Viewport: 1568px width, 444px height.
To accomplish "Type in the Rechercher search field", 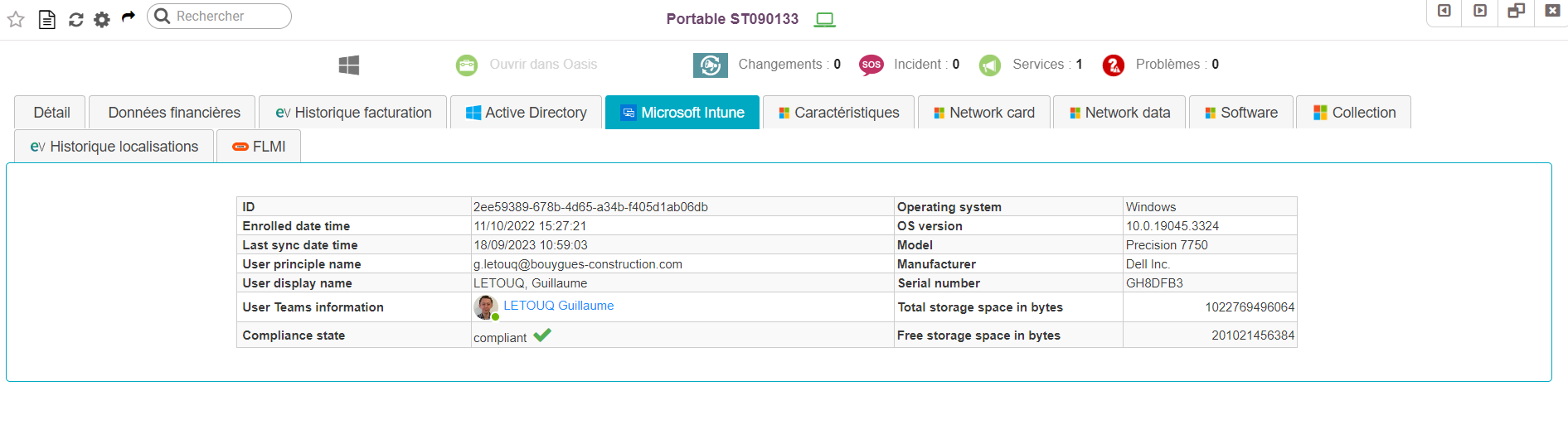I will 228,17.
